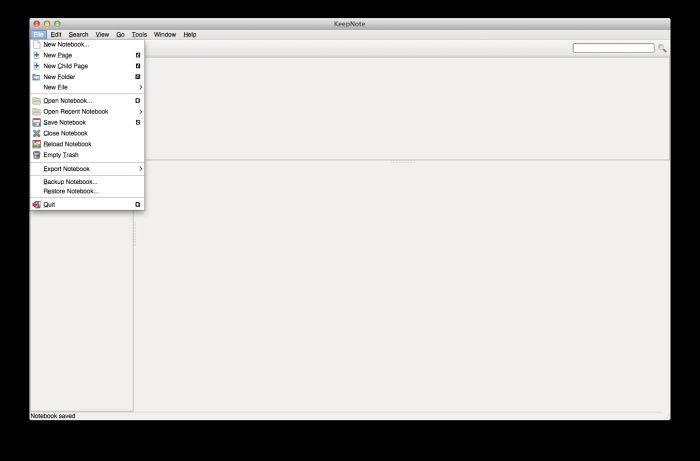
Task: Click the Close Notebook X icon
Action: coord(37,133)
